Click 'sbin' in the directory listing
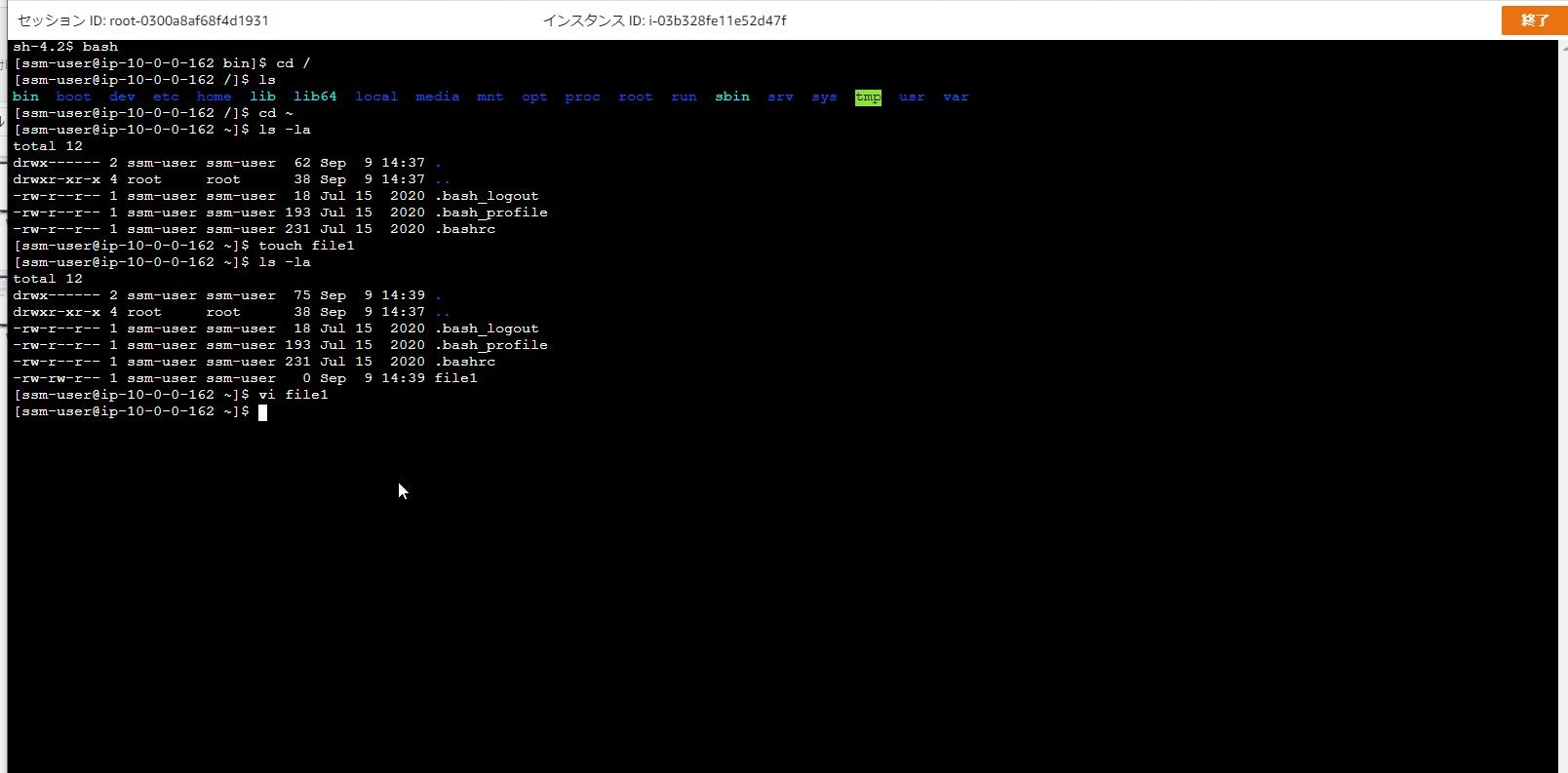Viewport: 1568px width, 773px height. (x=732, y=97)
